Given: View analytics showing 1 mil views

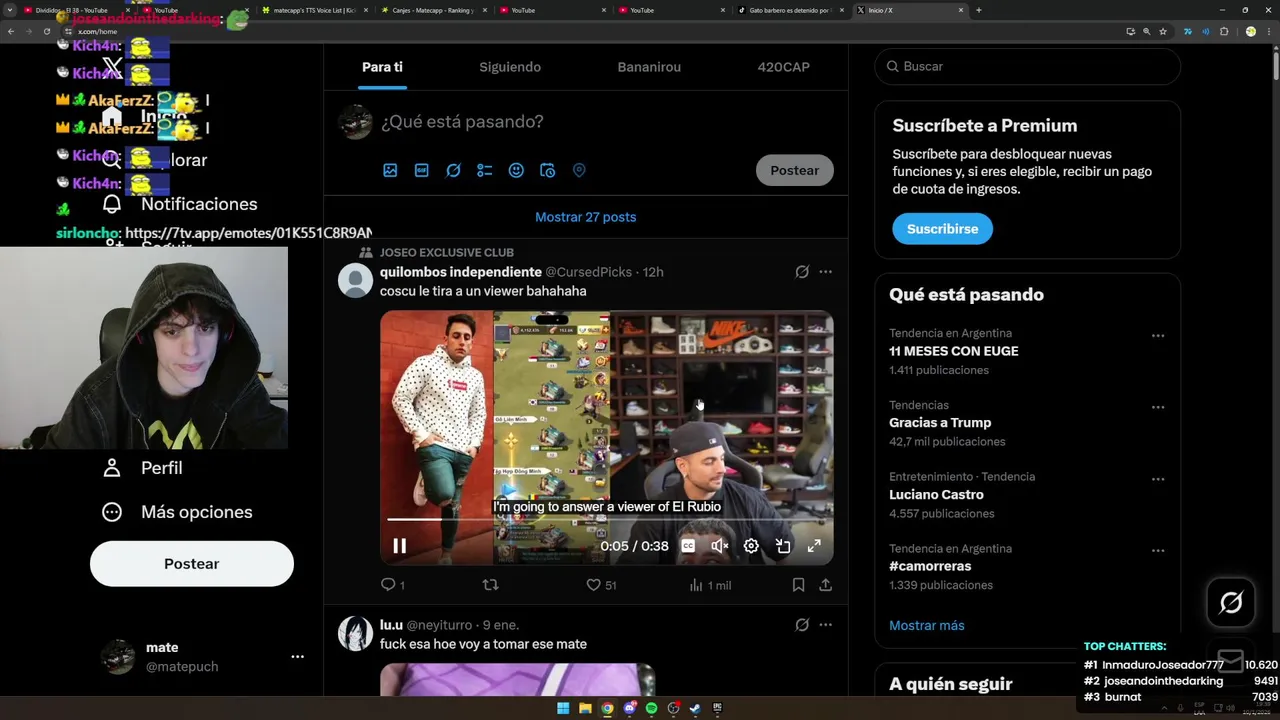Looking at the screenshot, I should [710, 585].
